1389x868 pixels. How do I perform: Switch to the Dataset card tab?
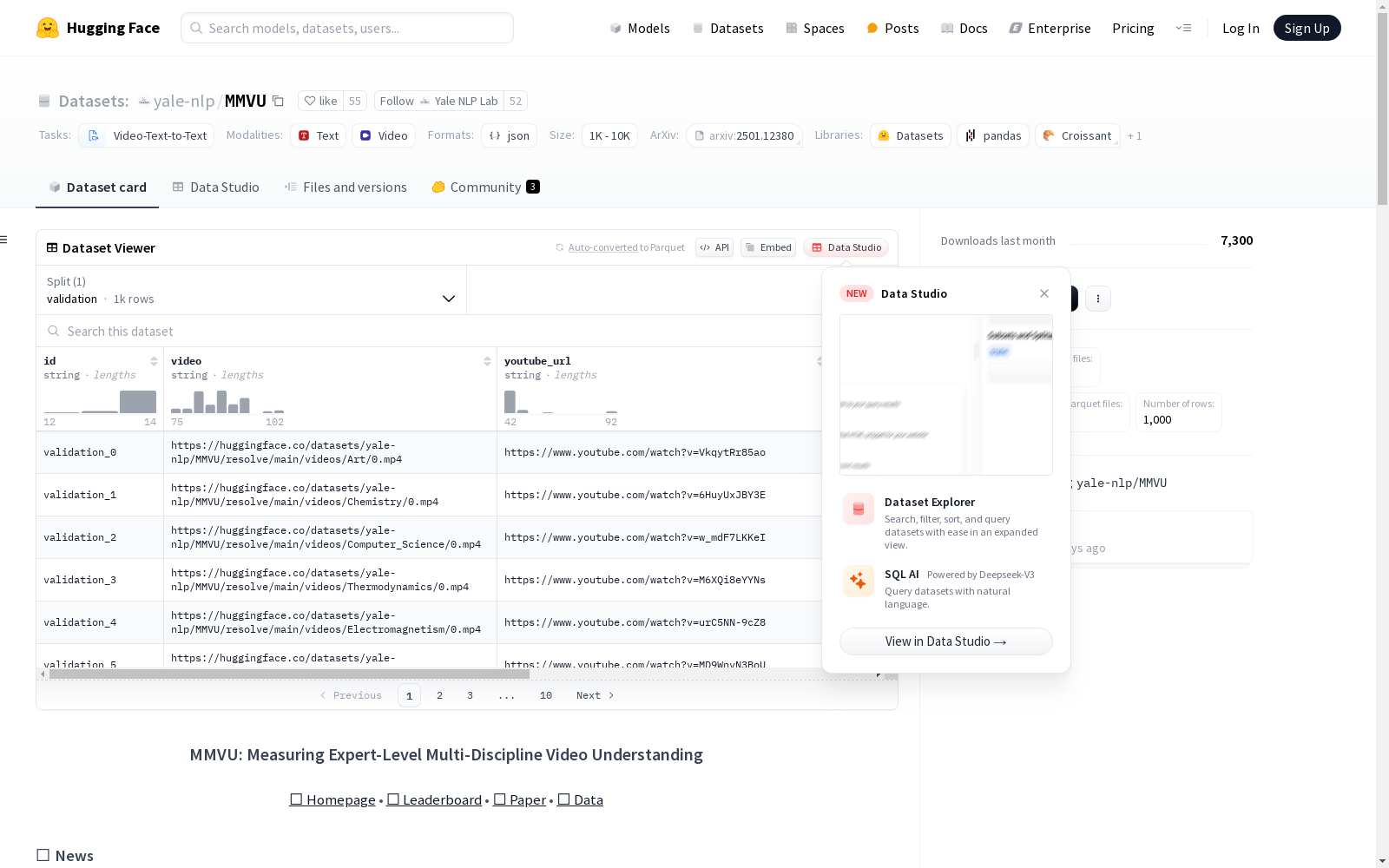tap(97, 187)
